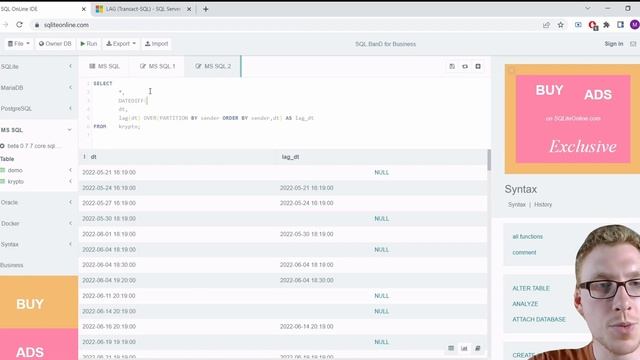Select the beta core sql radio option
The width and height of the screenshot is (640, 360).
tap(2, 146)
